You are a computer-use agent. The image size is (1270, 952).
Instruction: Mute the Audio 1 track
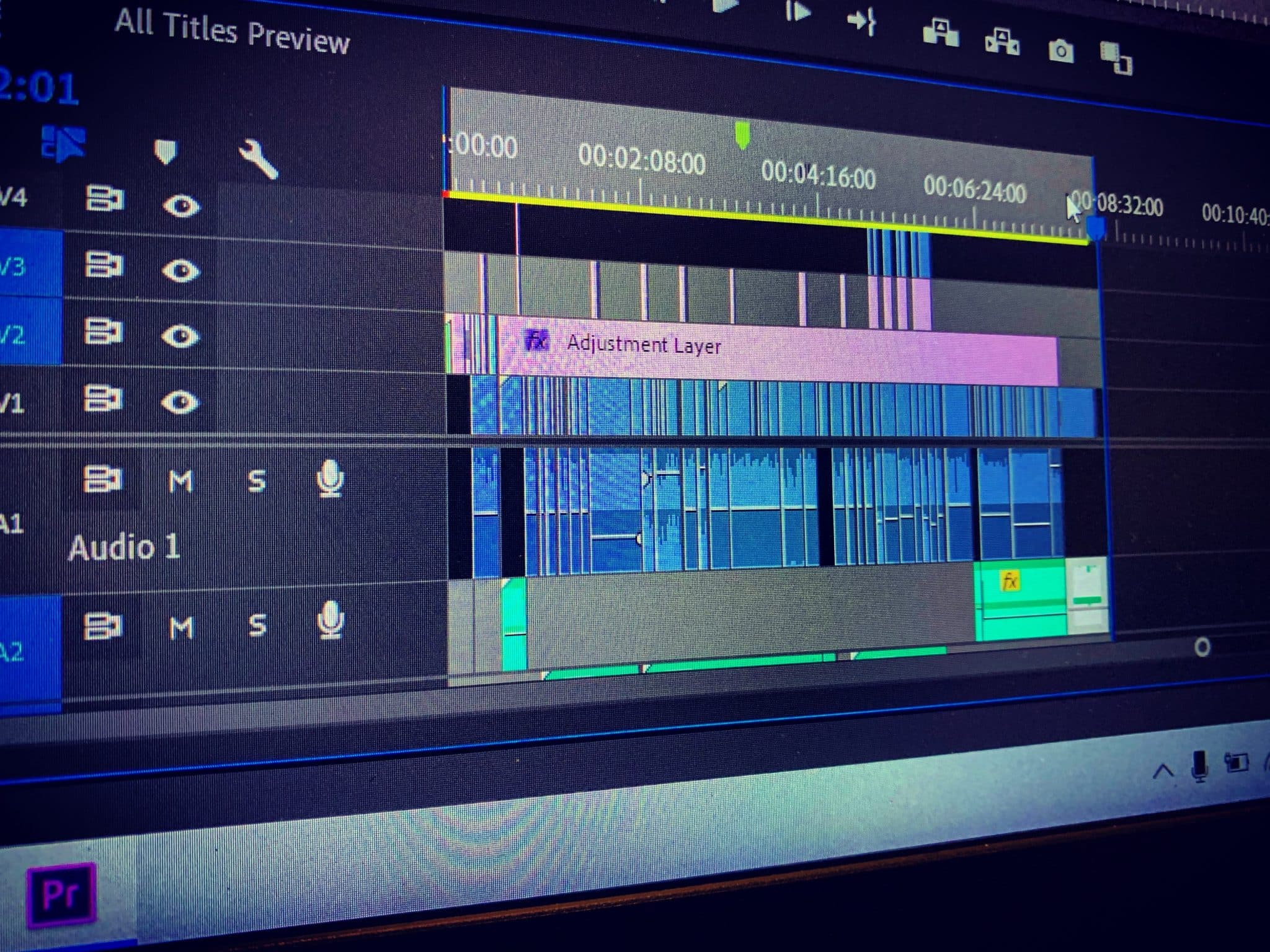(x=180, y=481)
